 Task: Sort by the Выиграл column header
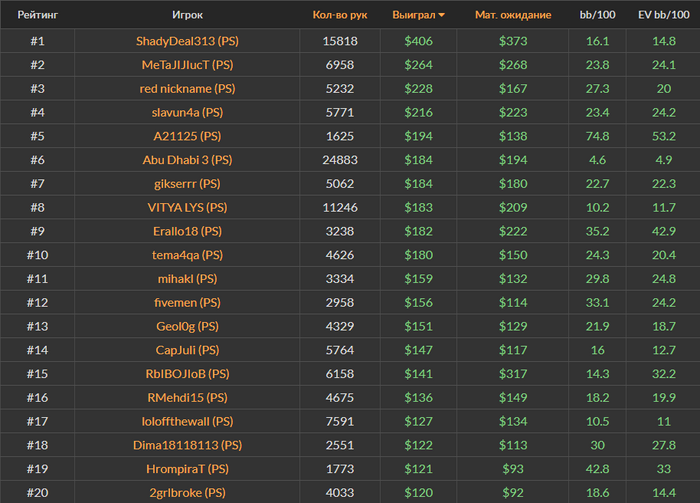[x=420, y=15]
